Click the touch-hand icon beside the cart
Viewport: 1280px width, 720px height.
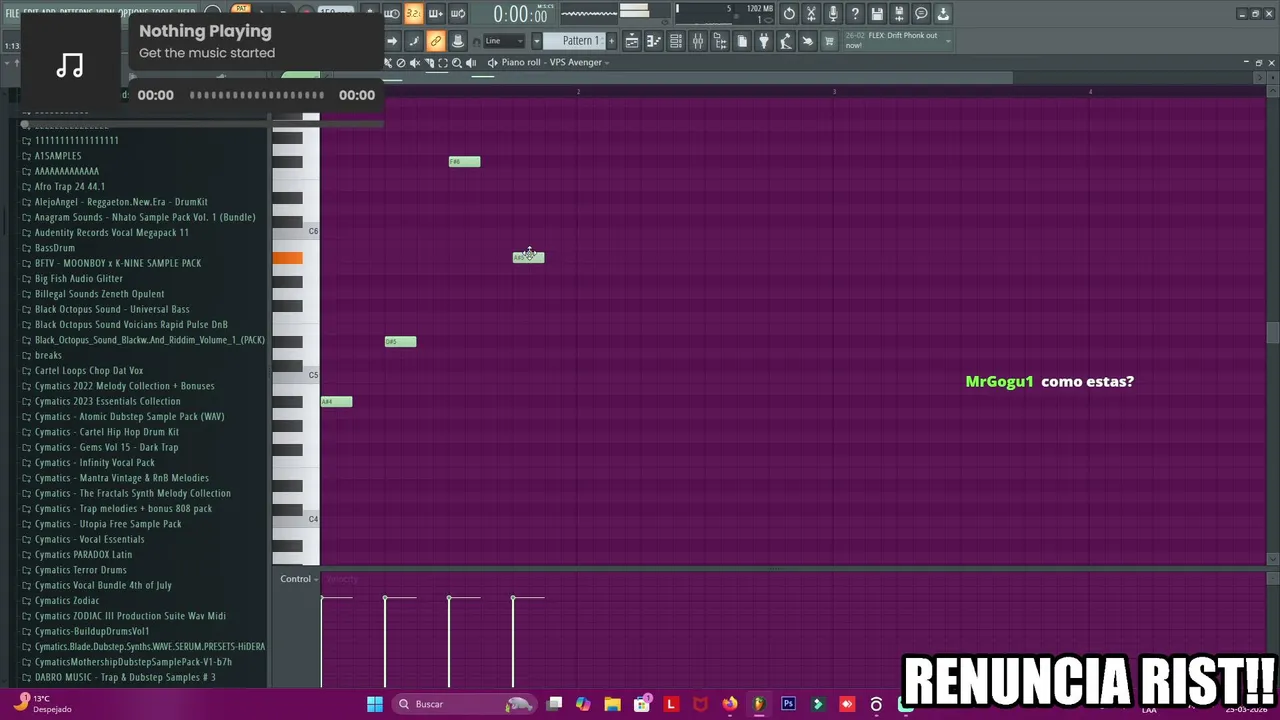(x=807, y=41)
